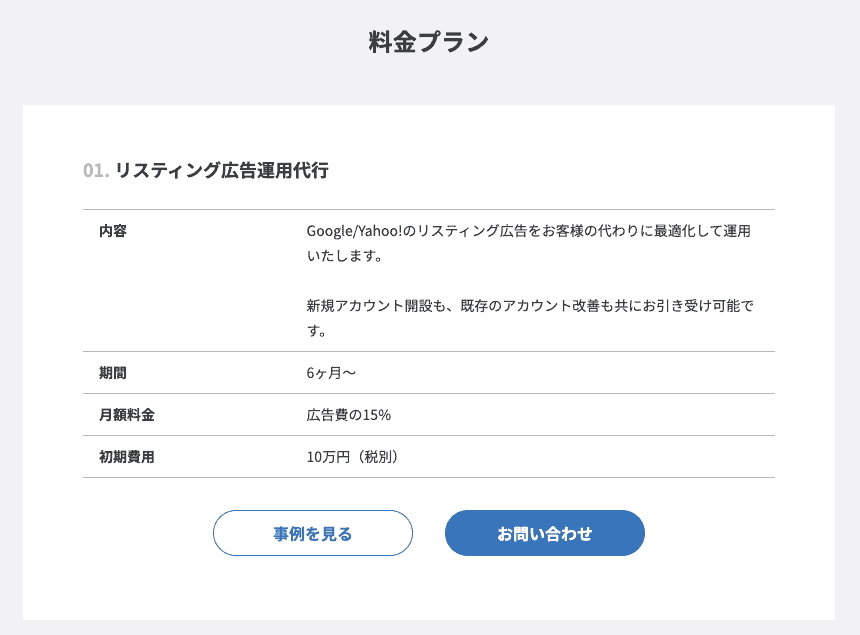Select the 6ヶ月〜 period value
Image resolution: width=860 pixels, height=635 pixels.
pyautogui.click(x=331, y=373)
